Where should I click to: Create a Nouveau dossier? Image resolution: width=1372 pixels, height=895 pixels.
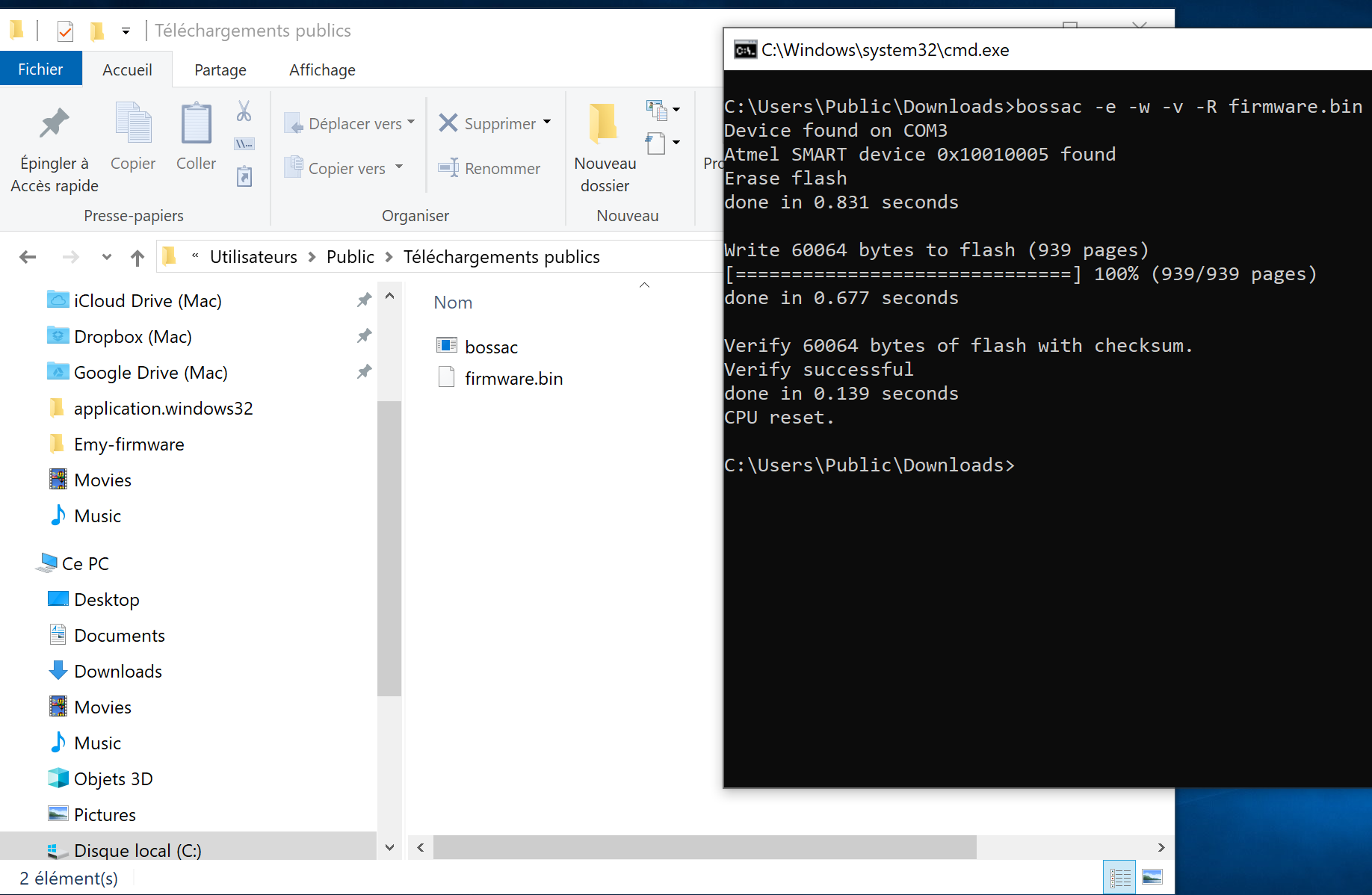tap(605, 149)
